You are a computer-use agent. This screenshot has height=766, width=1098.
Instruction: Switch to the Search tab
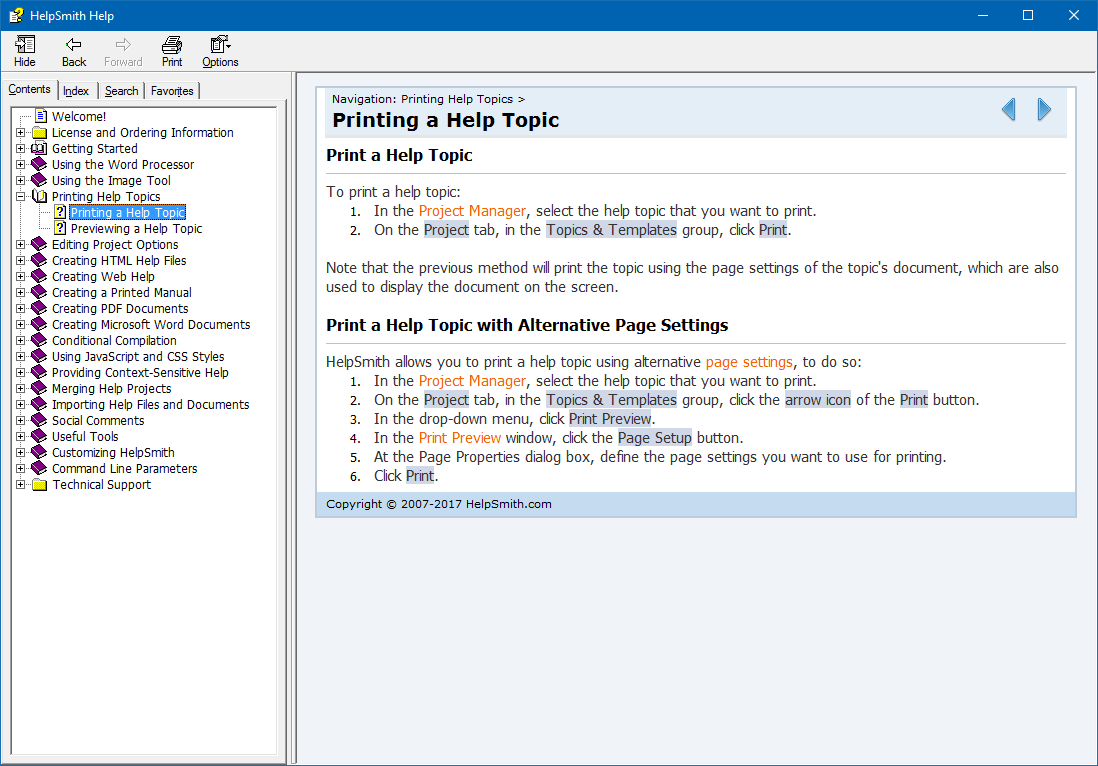(121, 91)
